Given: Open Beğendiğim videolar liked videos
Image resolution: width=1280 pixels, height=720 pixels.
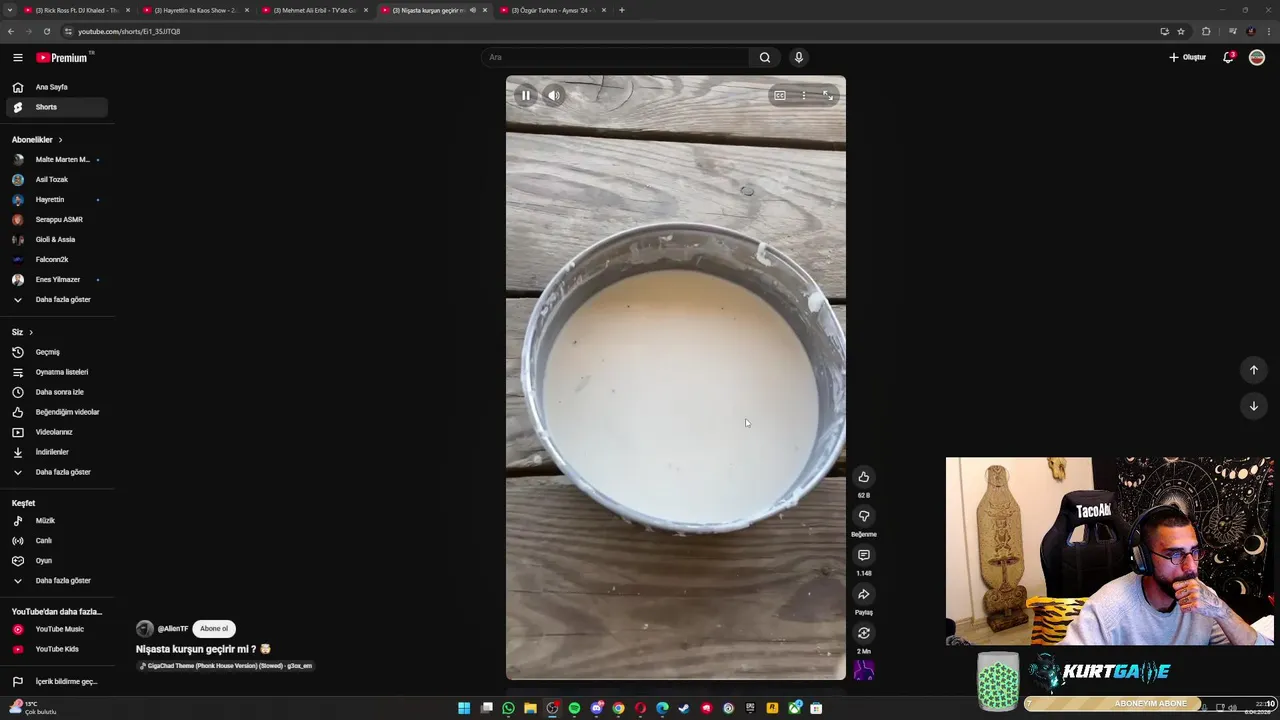Looking at the screenshot, I should click(x=57, y=412).
